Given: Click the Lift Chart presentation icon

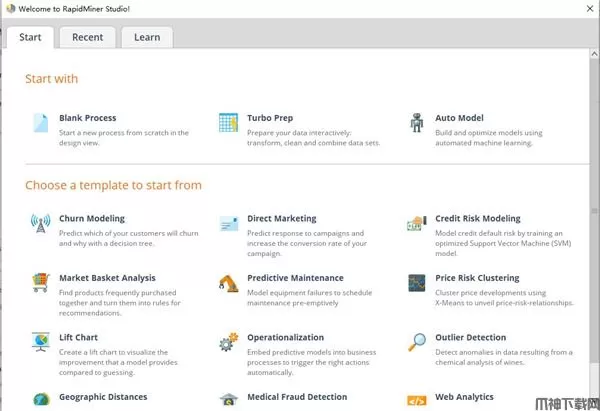Looking at the screenshot, I should 40,343.
